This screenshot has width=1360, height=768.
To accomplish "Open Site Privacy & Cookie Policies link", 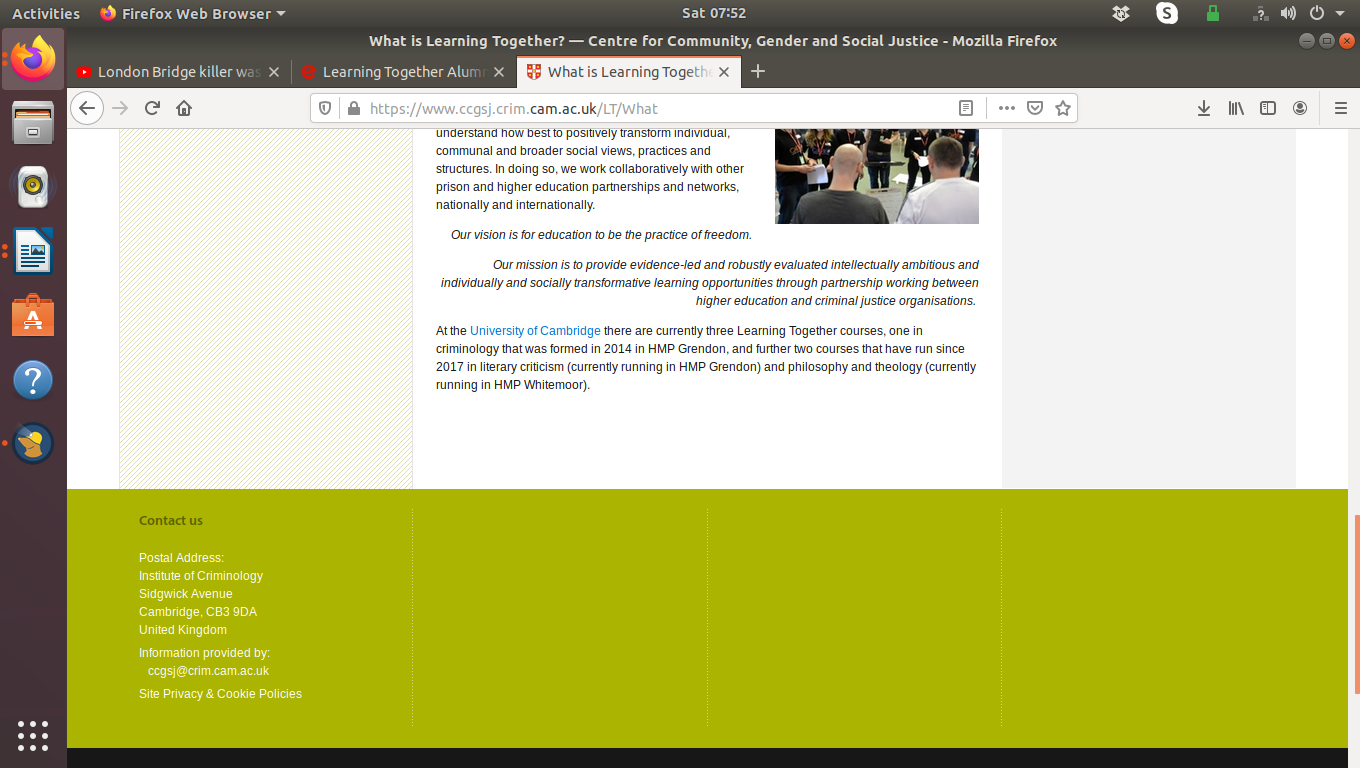I will click(x=220, y=694).
